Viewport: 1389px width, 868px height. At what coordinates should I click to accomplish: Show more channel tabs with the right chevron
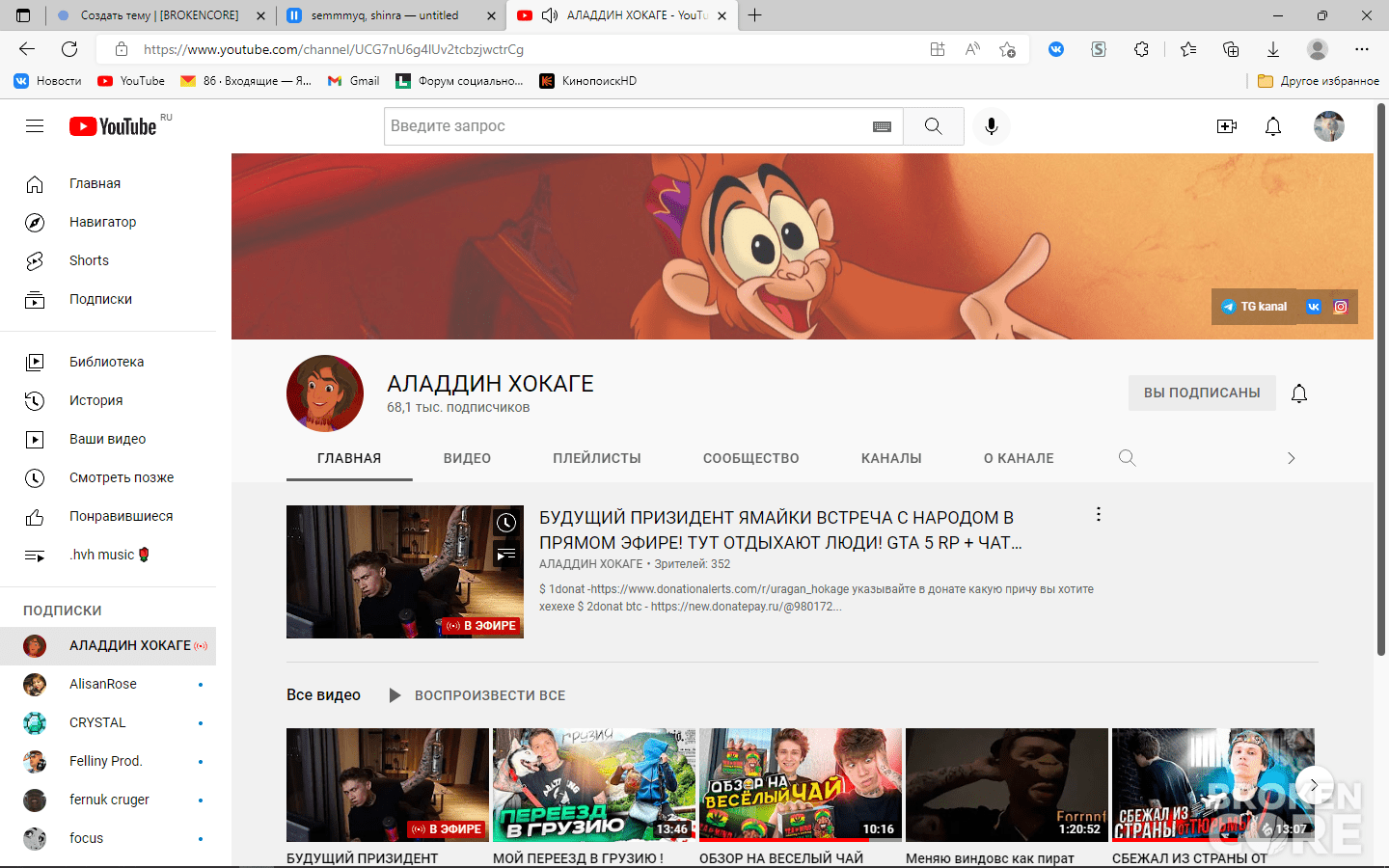[x=1292, y=458]
